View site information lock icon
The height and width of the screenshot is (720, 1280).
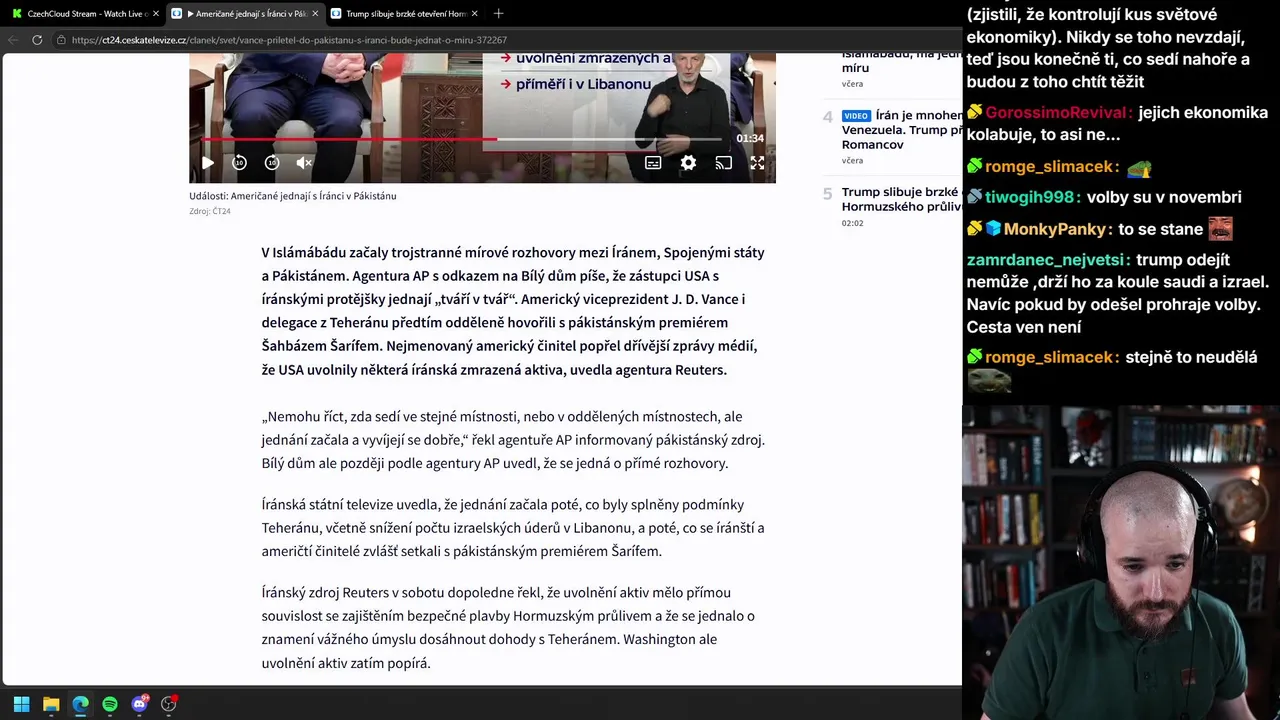(61, 40)
